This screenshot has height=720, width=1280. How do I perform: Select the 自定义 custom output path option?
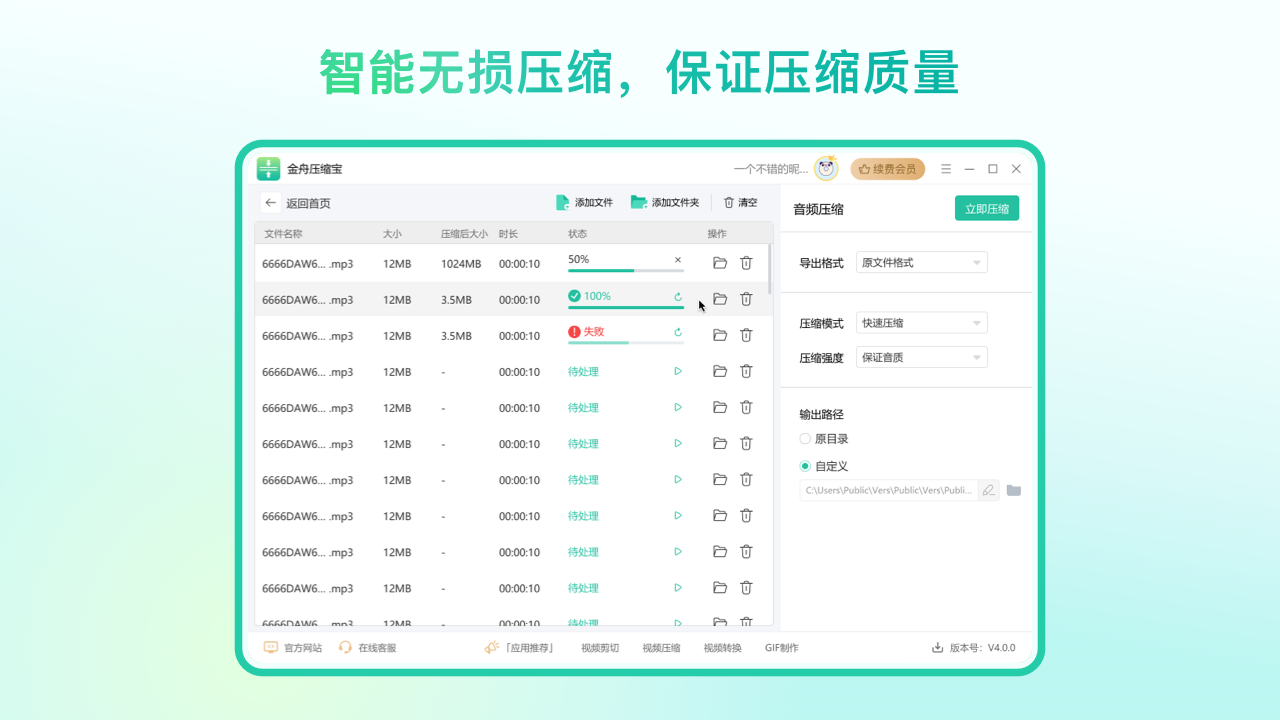pyautogui.click(x=805, y=465)
